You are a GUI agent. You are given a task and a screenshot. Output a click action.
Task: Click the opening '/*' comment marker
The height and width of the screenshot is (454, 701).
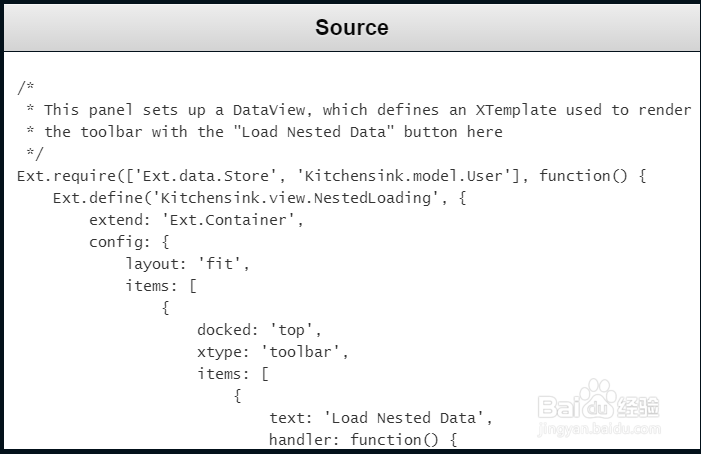(26, 88)
